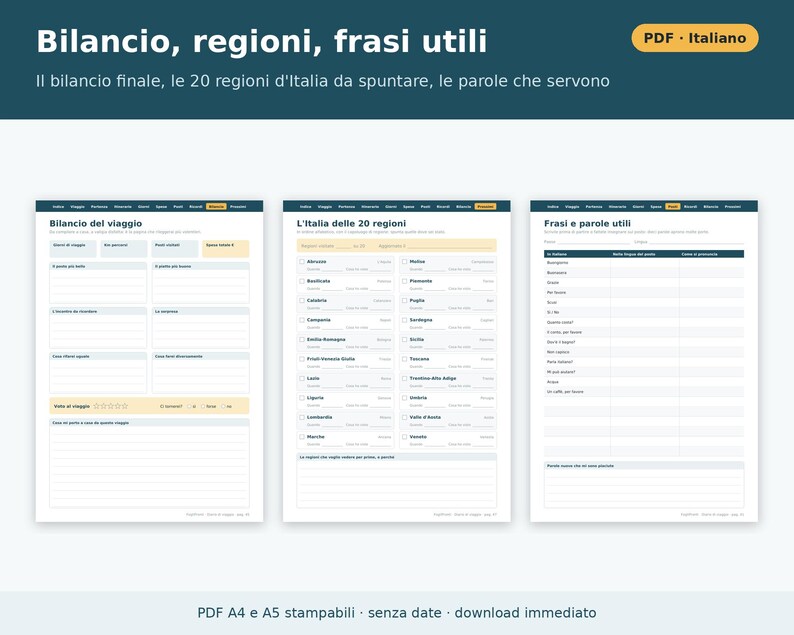Check the Veneto box
The width and height of the screenshot is (794, 635).
405,436
